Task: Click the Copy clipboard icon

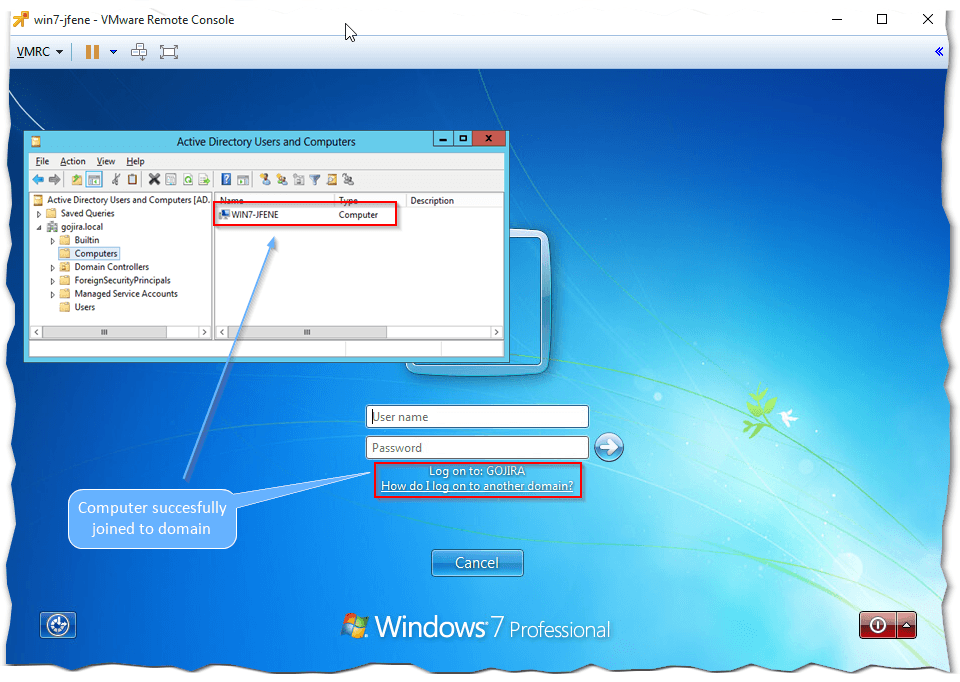Action: click(x=132, y=179)
